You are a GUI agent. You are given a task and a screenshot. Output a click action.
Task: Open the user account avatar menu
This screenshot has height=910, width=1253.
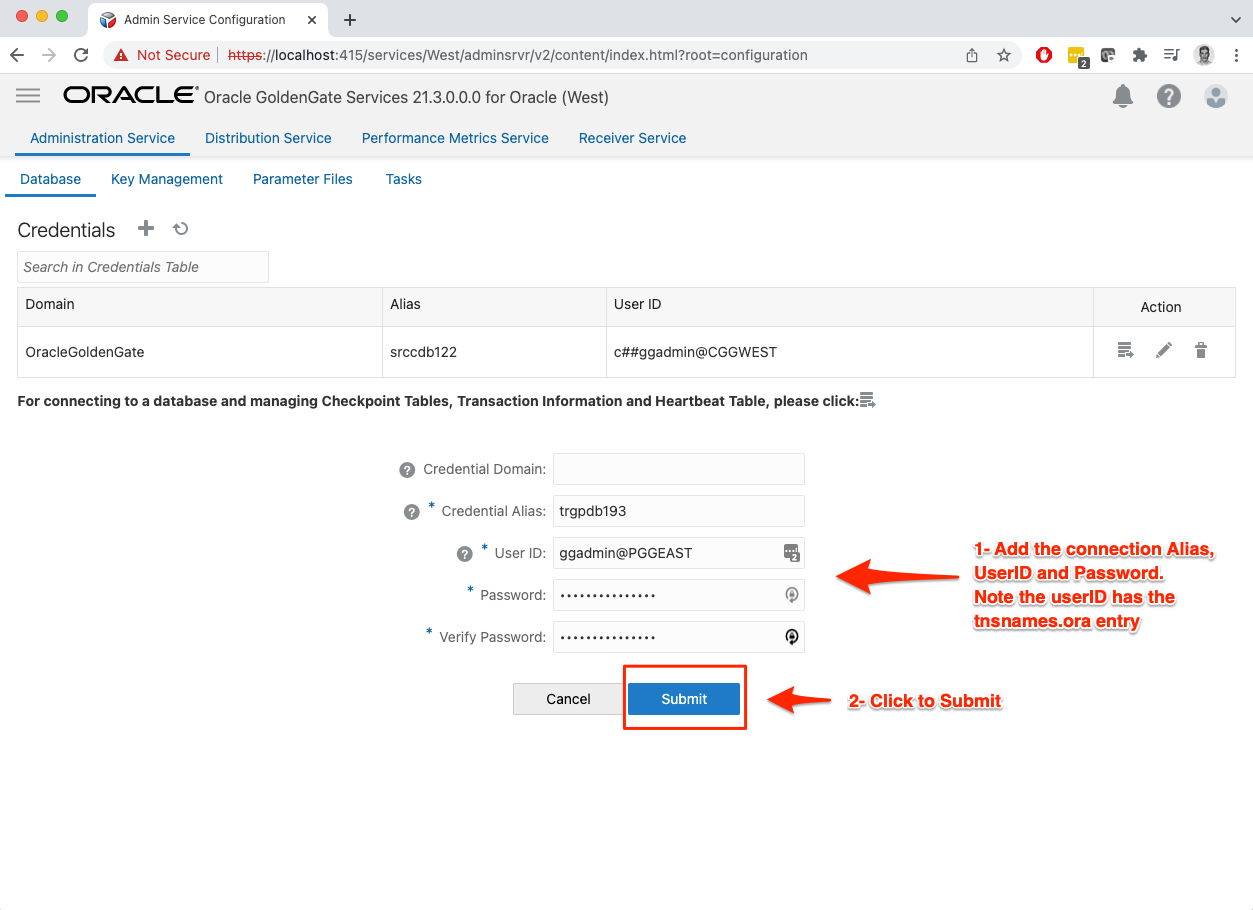click(x=1215, y=96)
